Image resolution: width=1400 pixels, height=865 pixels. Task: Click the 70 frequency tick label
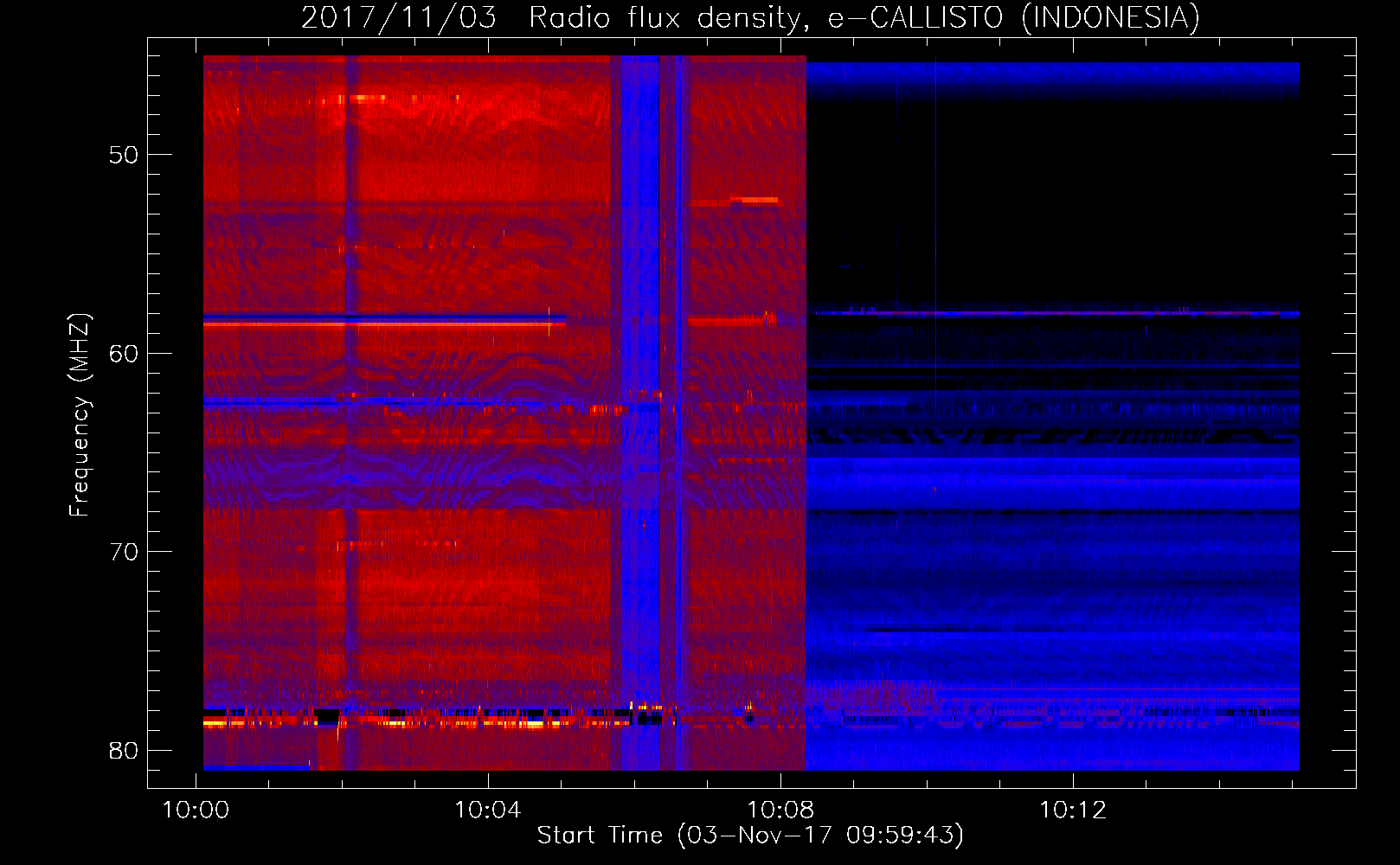[124, 552]
